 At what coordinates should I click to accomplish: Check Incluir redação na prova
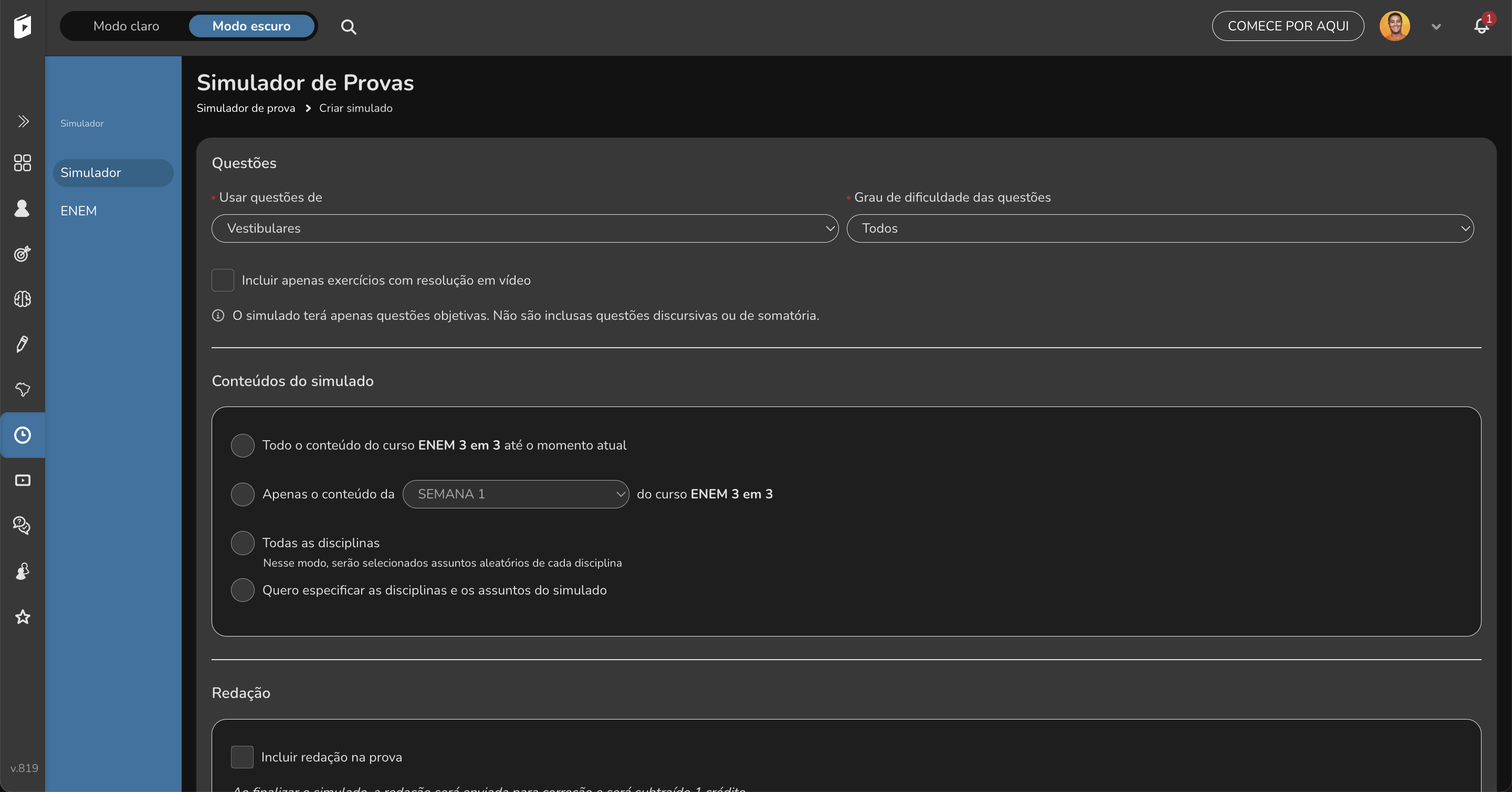tap(242, 757)
